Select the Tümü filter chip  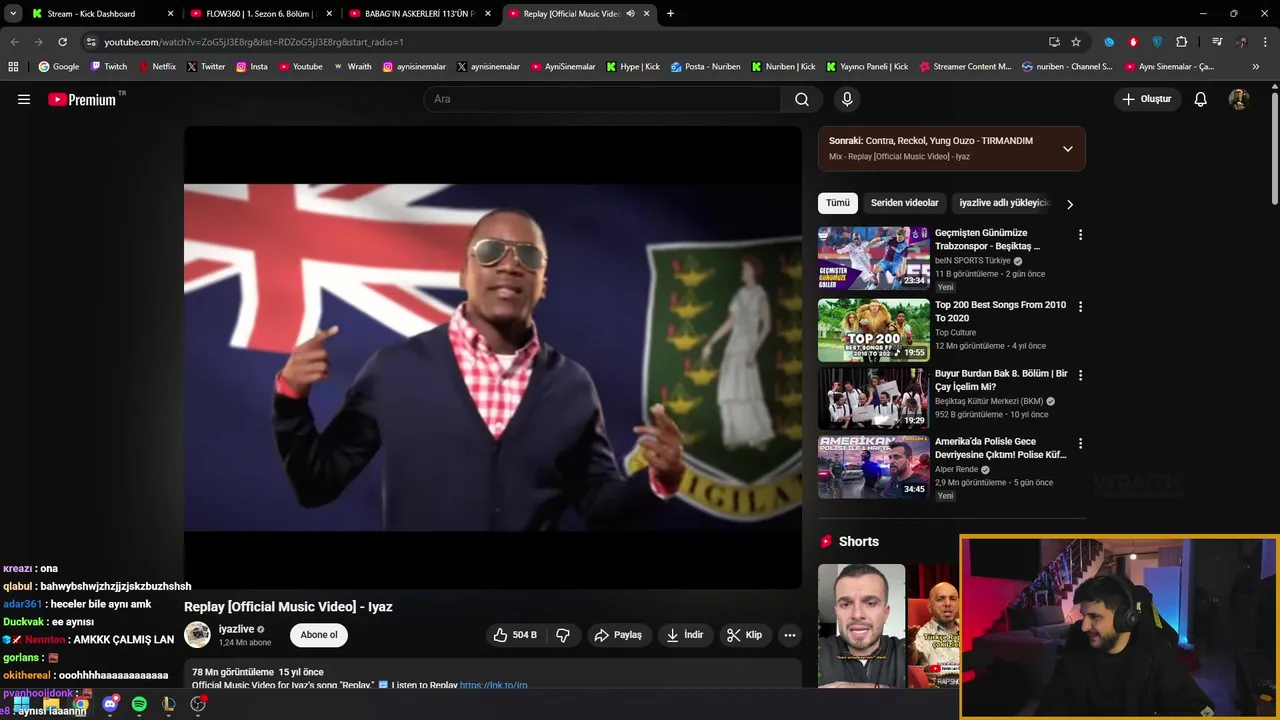click(x=838, y=203)
